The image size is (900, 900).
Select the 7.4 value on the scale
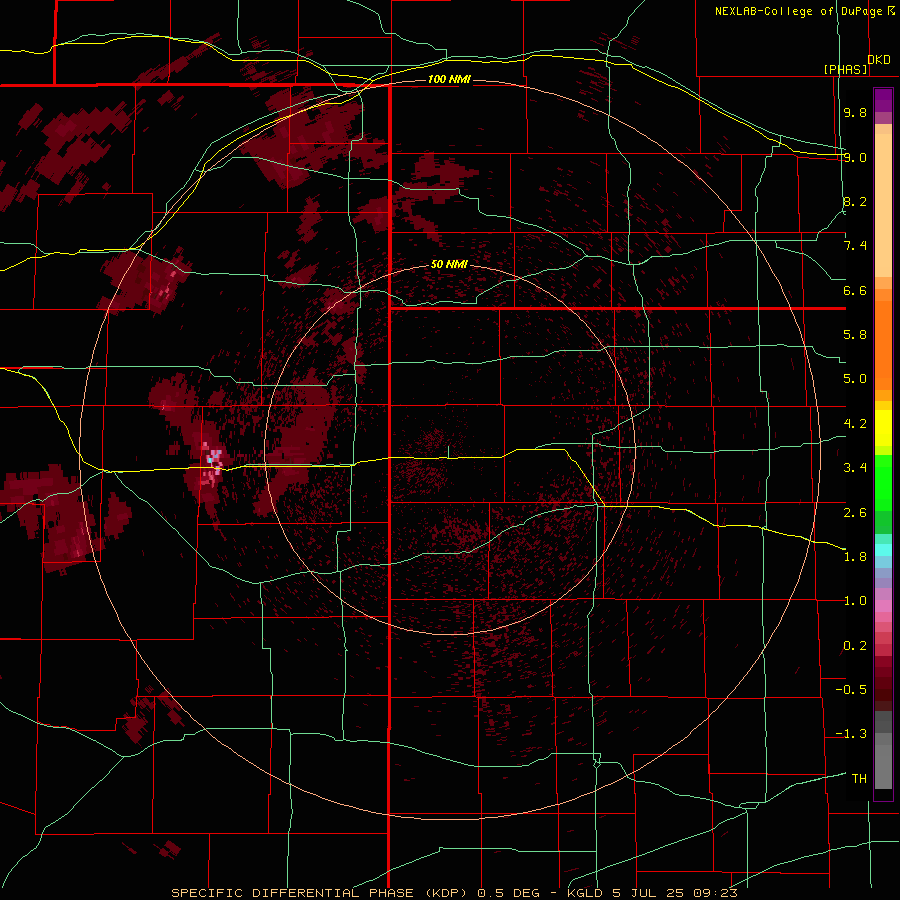pos(855,246)
